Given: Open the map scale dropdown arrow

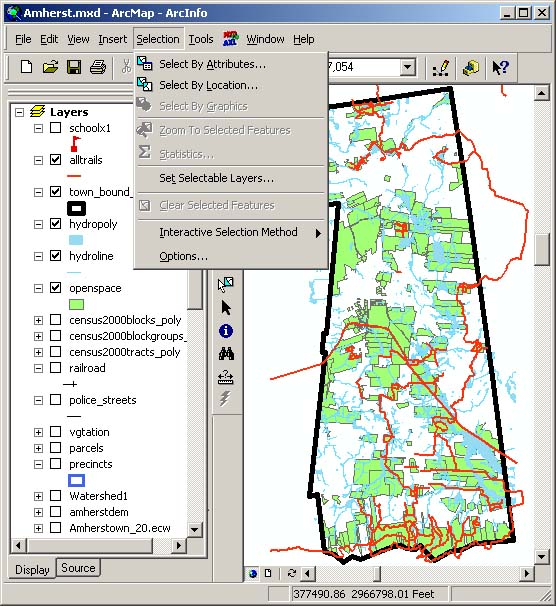Looking at the screenshot, I should pyautogui.click(x=407, y=67).
